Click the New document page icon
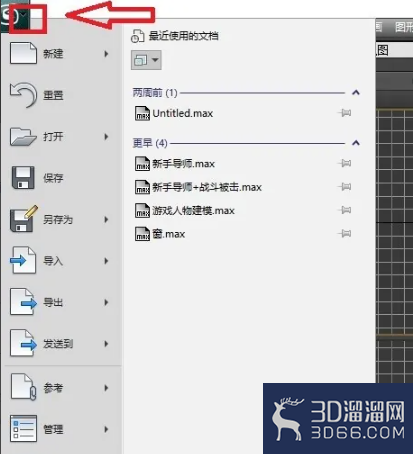This screenshot has width=413, height=454. tap(23, 53)
